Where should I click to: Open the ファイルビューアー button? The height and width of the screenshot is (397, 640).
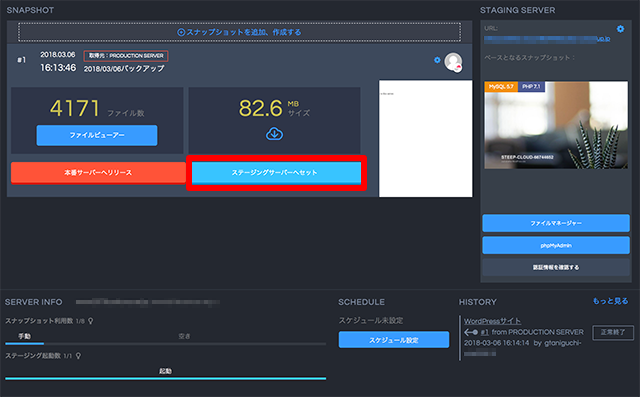click(97, 135)
